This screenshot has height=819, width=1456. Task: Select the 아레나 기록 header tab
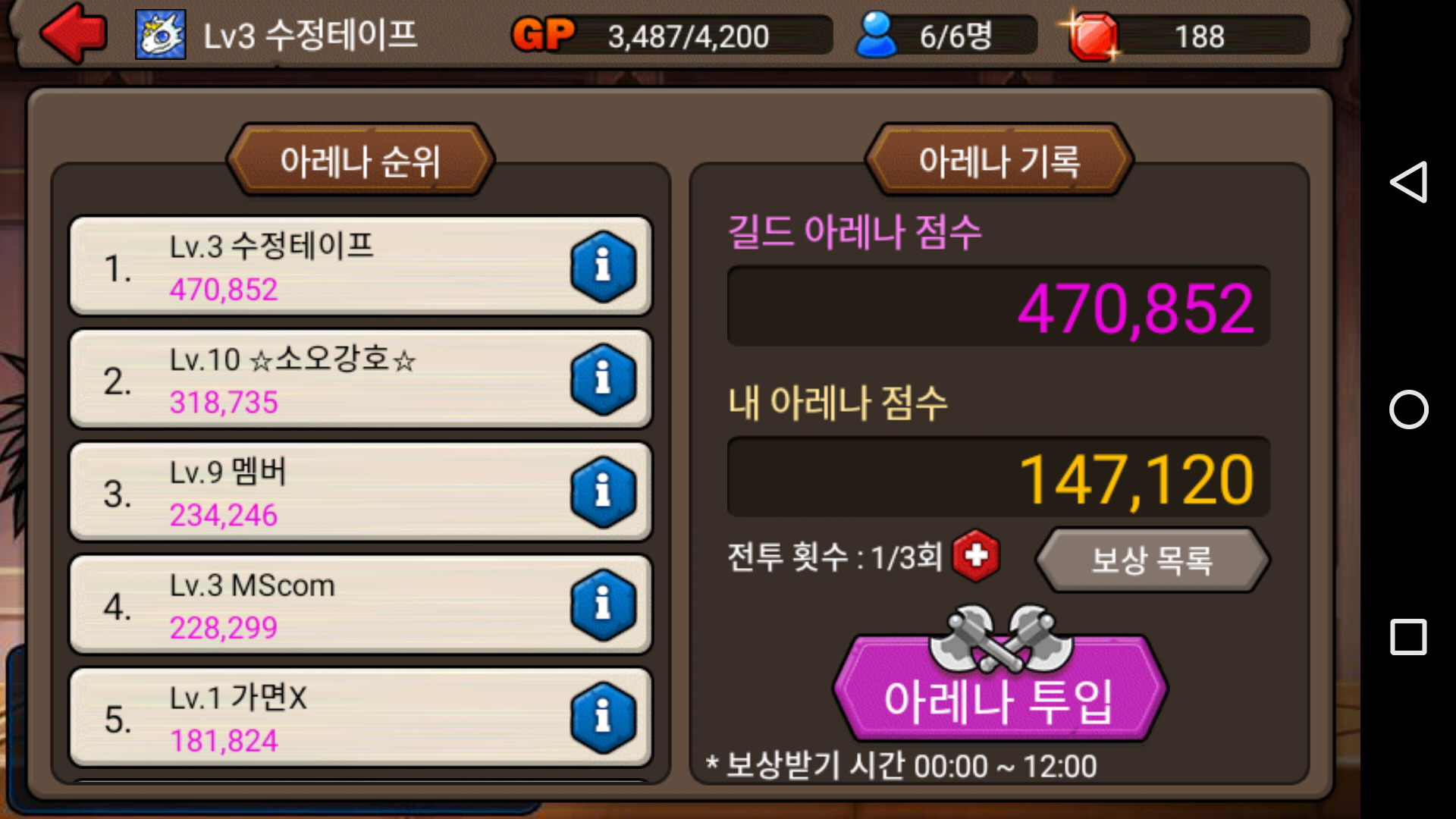point(999,160)
